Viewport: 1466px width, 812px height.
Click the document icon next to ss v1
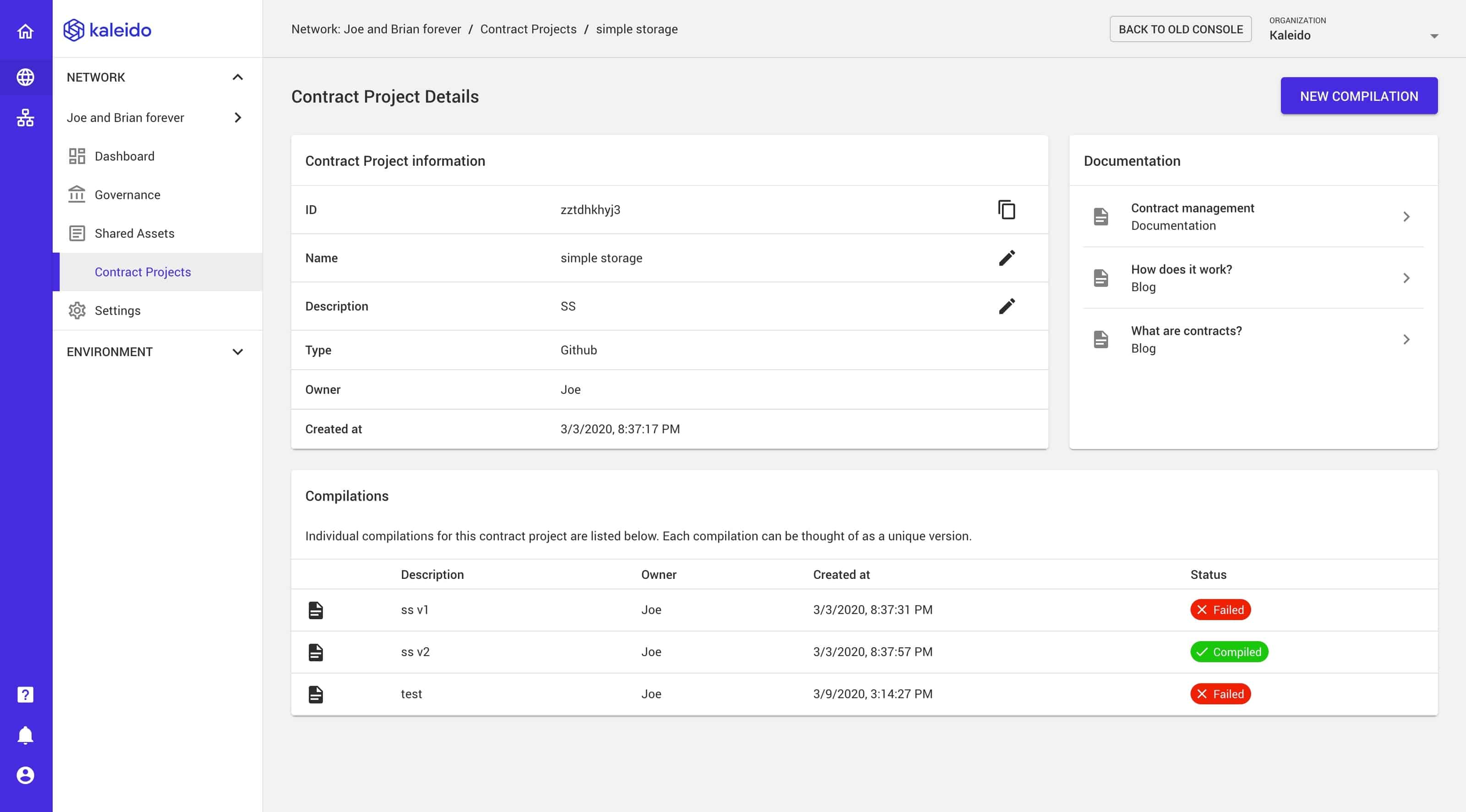pyautogui.click(x=316, y=610)
